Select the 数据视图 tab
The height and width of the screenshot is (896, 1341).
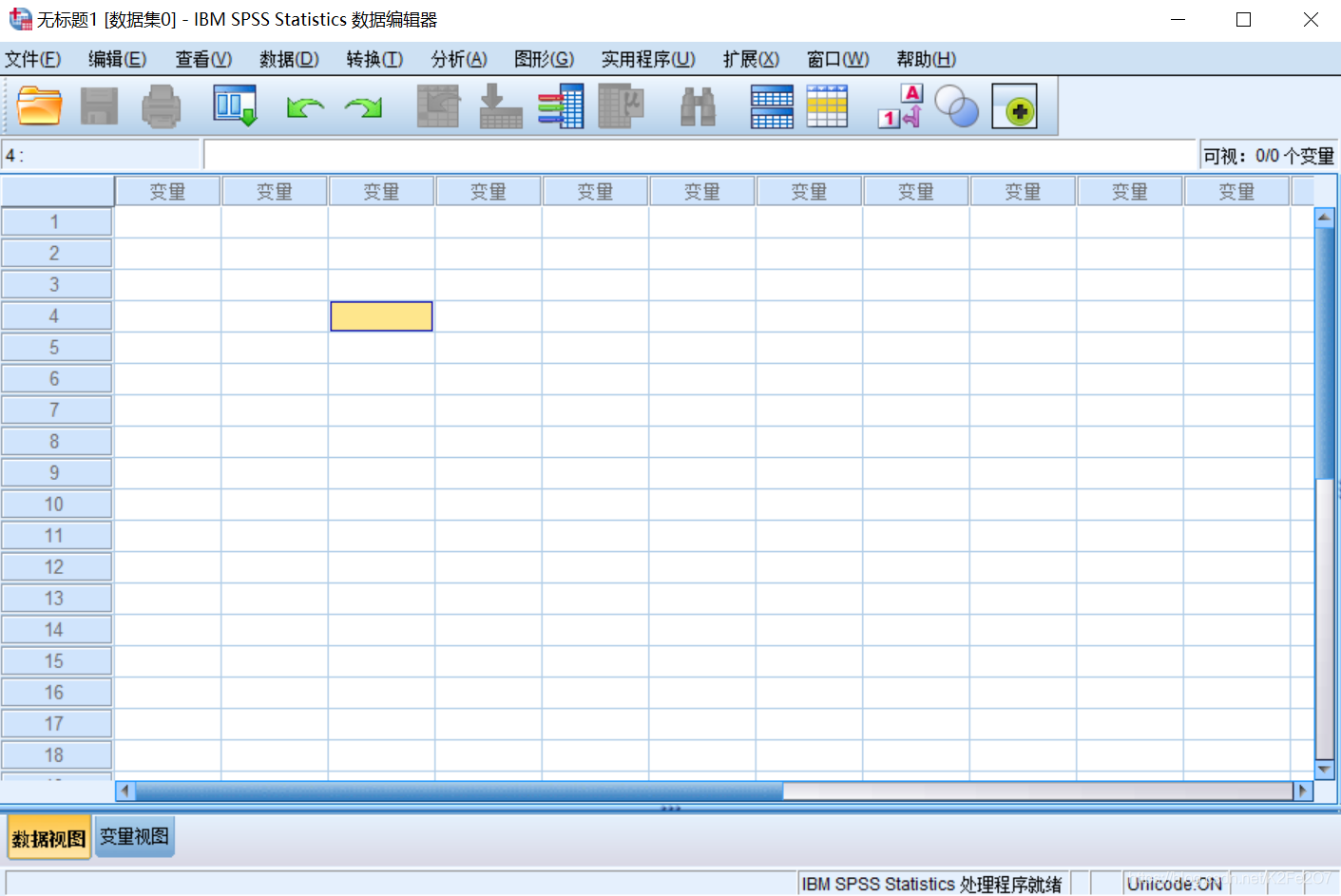[48, 838]
